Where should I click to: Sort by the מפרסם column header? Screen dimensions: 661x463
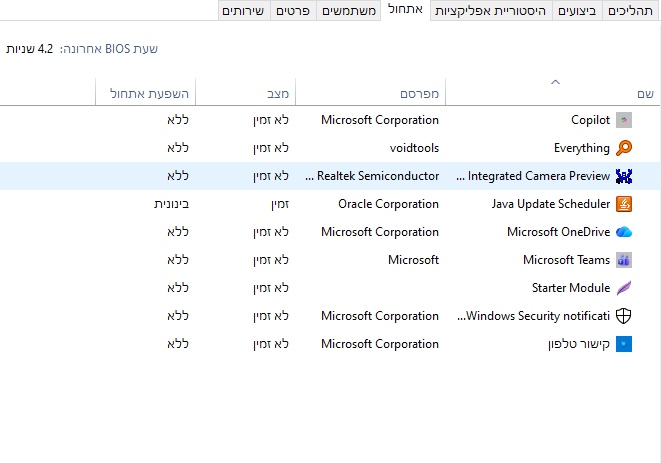(x=420, y=93)
